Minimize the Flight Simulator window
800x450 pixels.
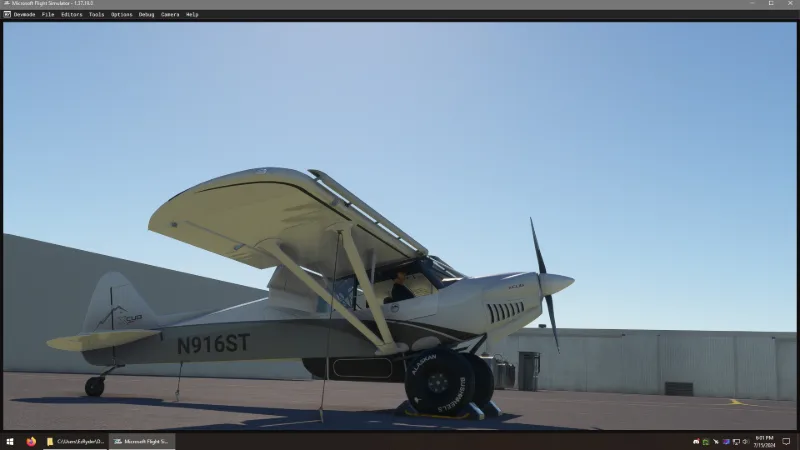click(x=752, y=3)
